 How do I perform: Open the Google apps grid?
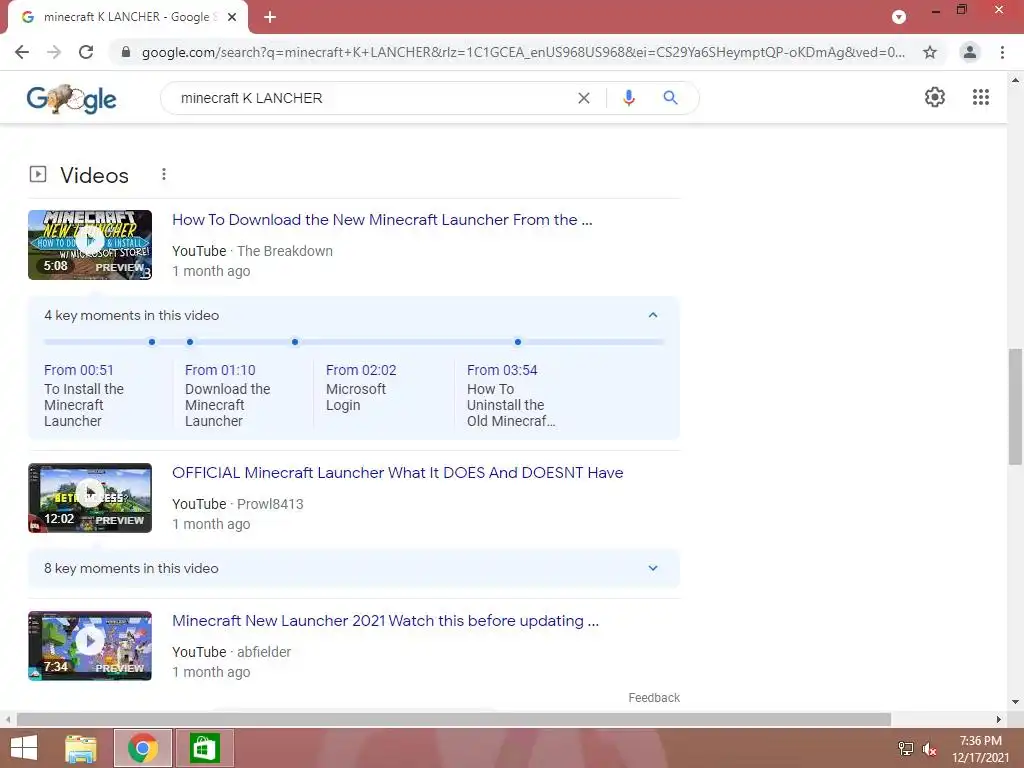pyautogui.click(x=980, y=97)
